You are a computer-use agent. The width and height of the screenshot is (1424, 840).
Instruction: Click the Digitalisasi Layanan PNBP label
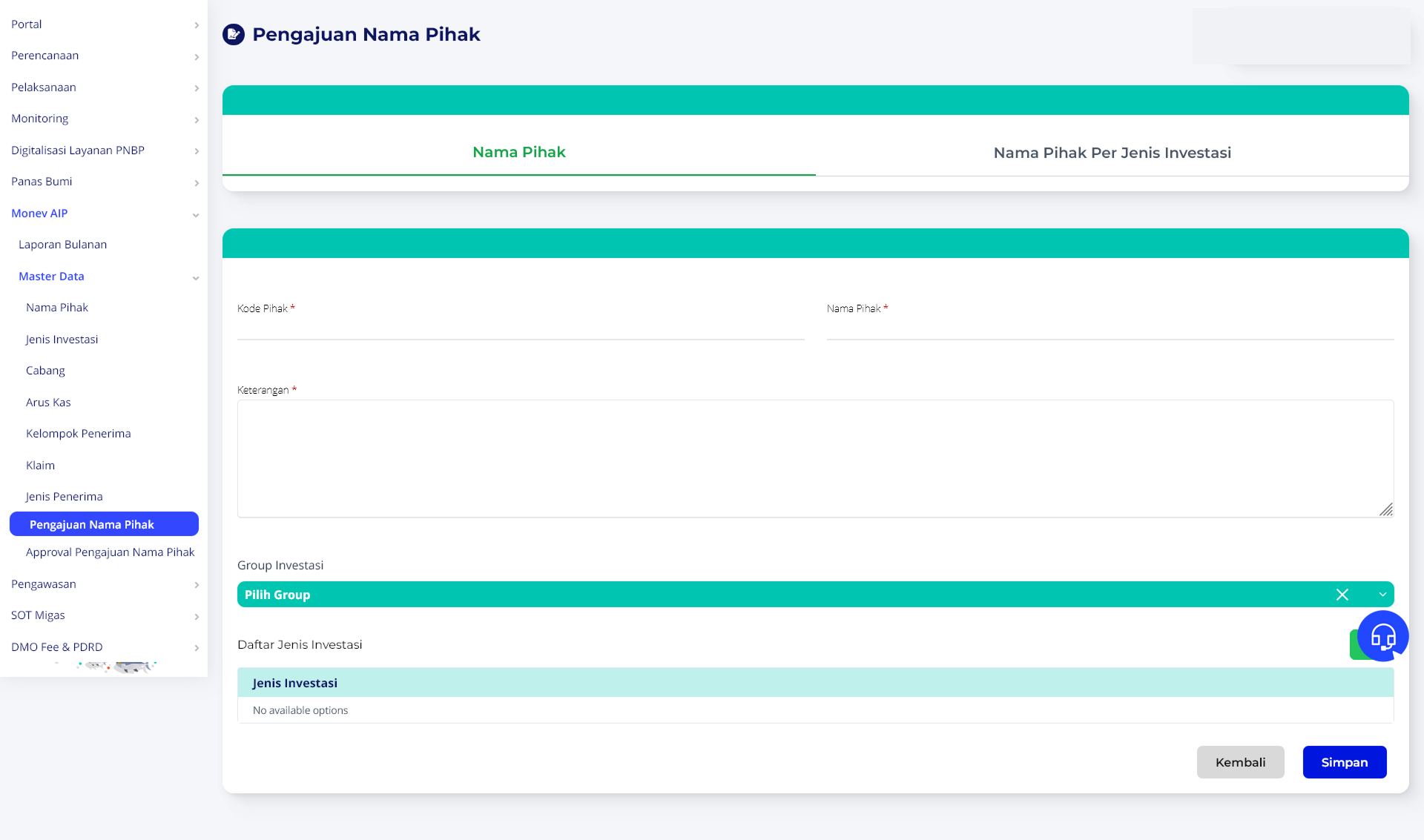(78, 151)
